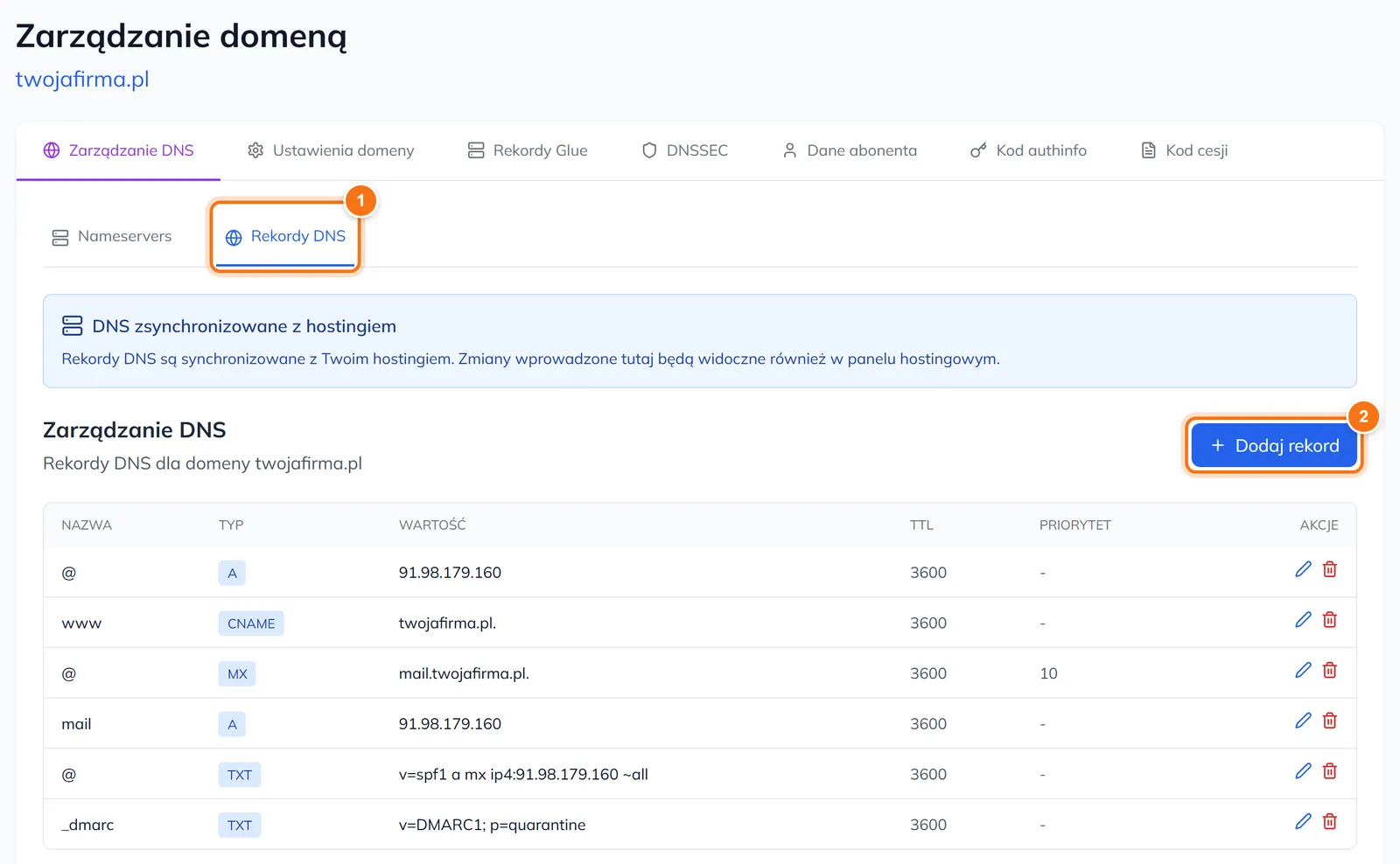Select the Rekordy DNS sub-tab

point(285,237)
